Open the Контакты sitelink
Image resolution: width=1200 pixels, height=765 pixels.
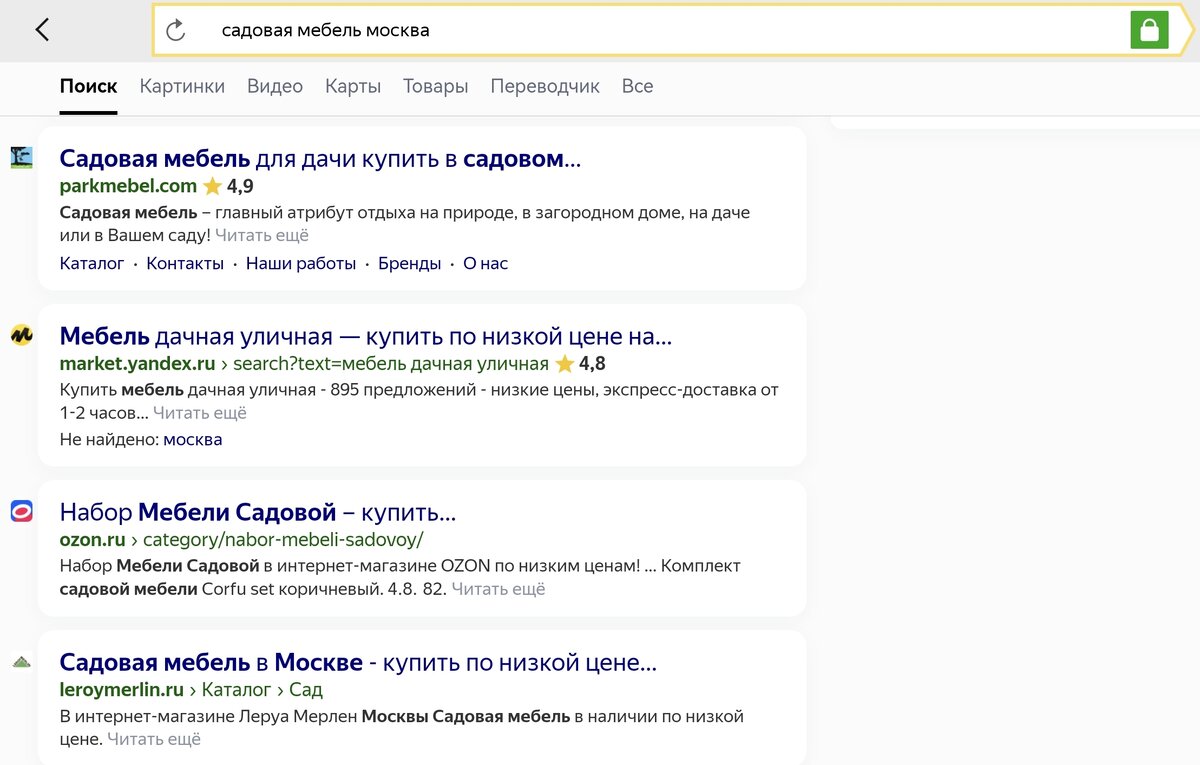tap(185, 264)
